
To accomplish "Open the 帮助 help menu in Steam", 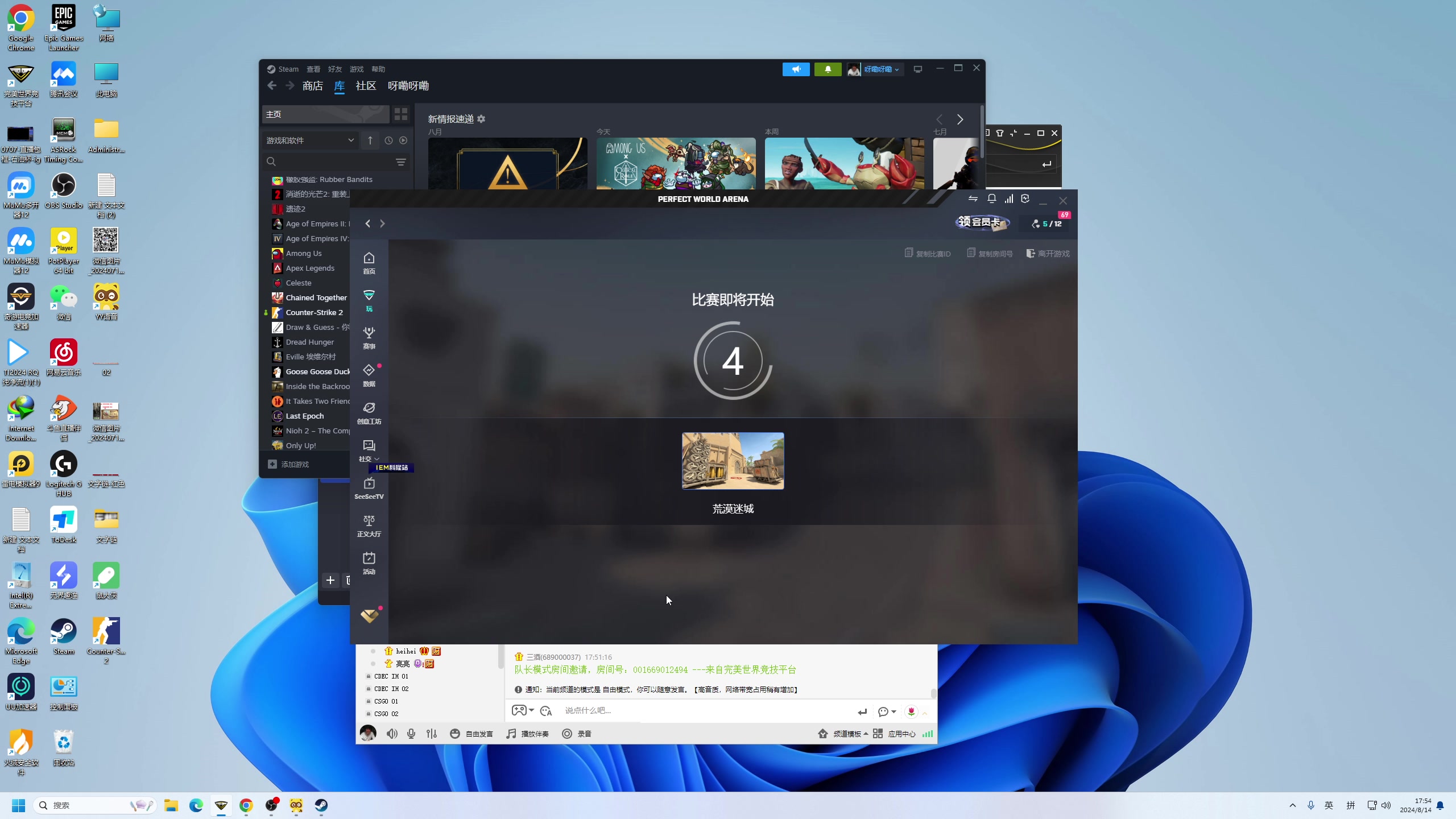I will tap(378, 69).
